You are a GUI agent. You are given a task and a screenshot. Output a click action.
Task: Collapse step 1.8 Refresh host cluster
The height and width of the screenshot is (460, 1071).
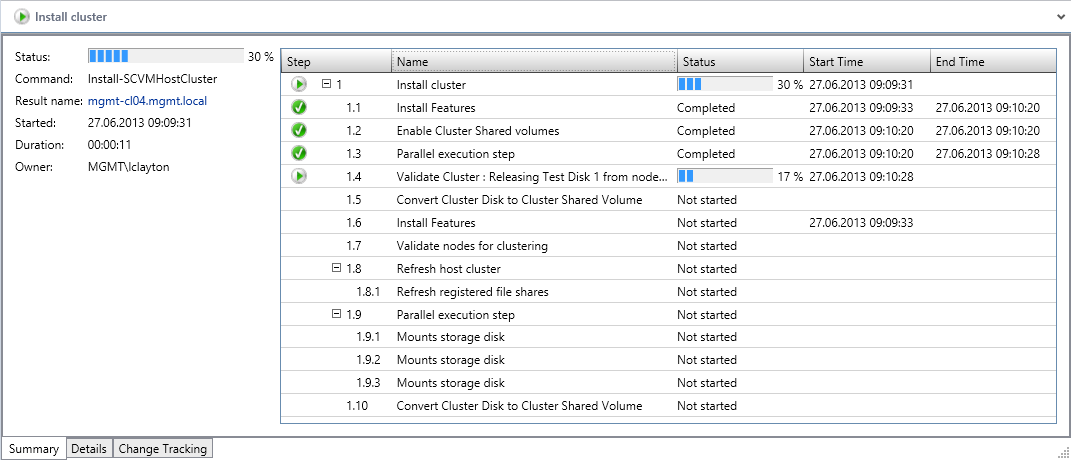[335, 268]
